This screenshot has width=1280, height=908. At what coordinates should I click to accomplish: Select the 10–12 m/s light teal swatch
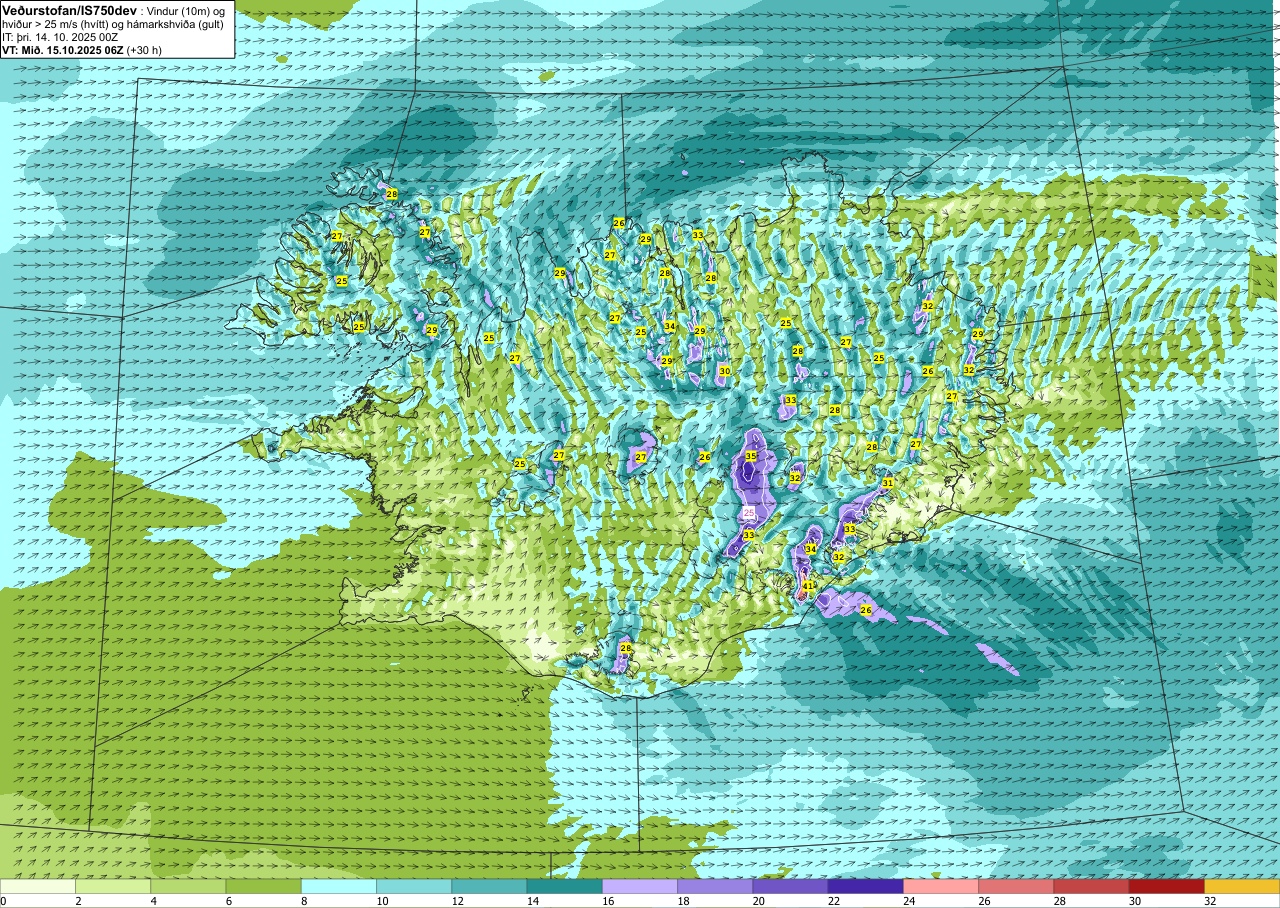coord(414,886)
